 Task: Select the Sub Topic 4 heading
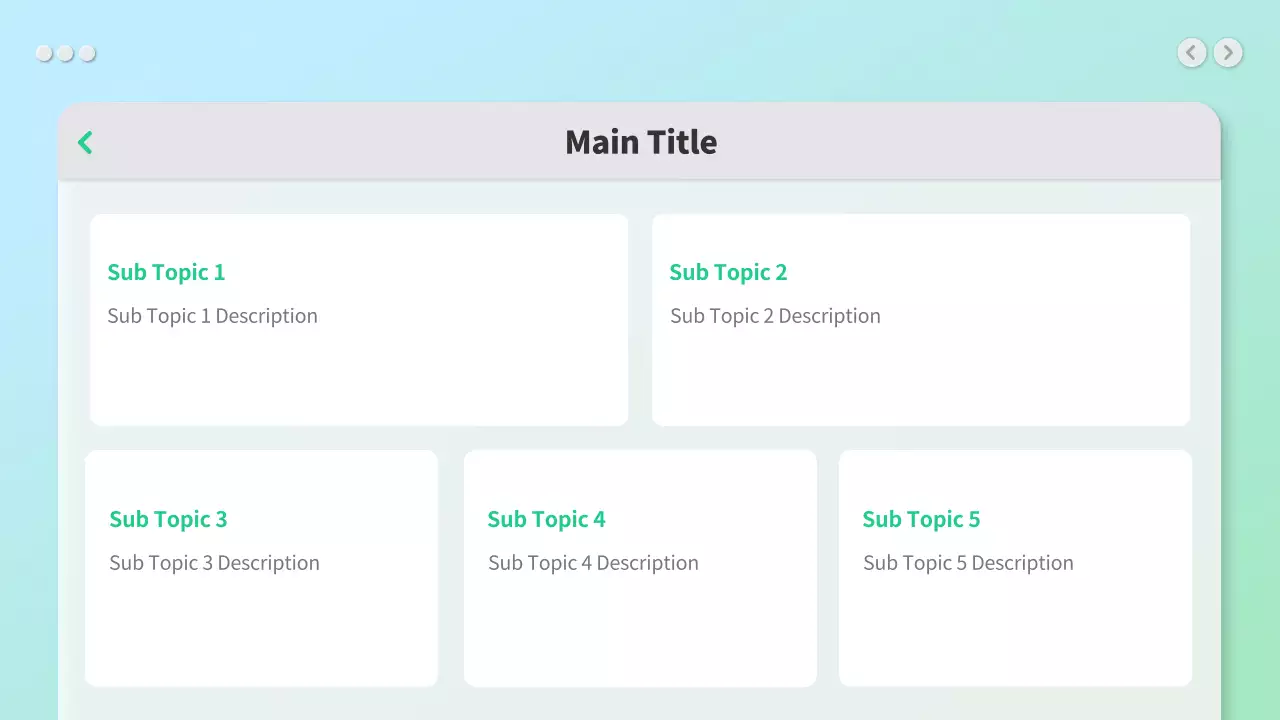pyautogui.click(x=546, y=519)
